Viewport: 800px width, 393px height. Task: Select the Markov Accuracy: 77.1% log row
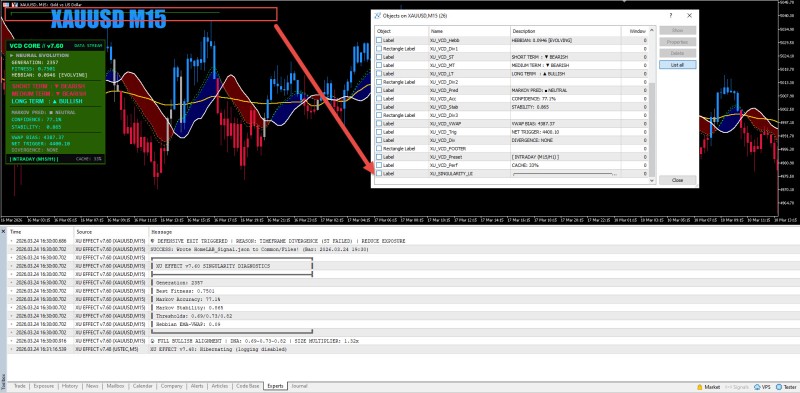(x=403, y=299)
